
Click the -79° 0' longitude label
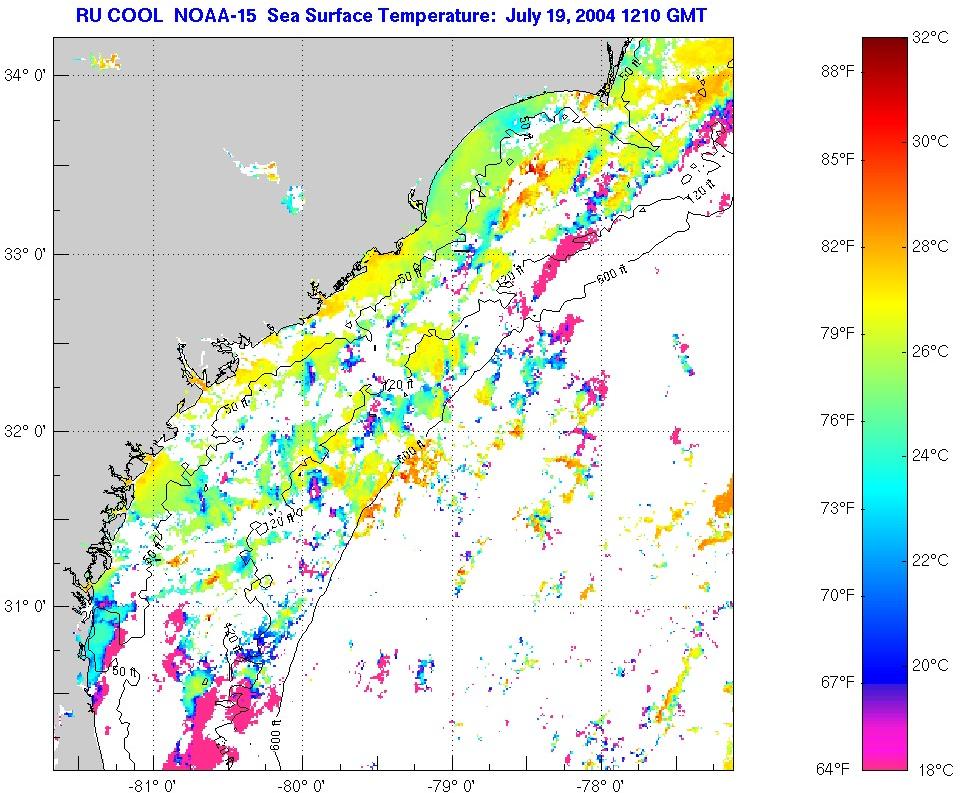pyautogui.click(x=452, y=785)
